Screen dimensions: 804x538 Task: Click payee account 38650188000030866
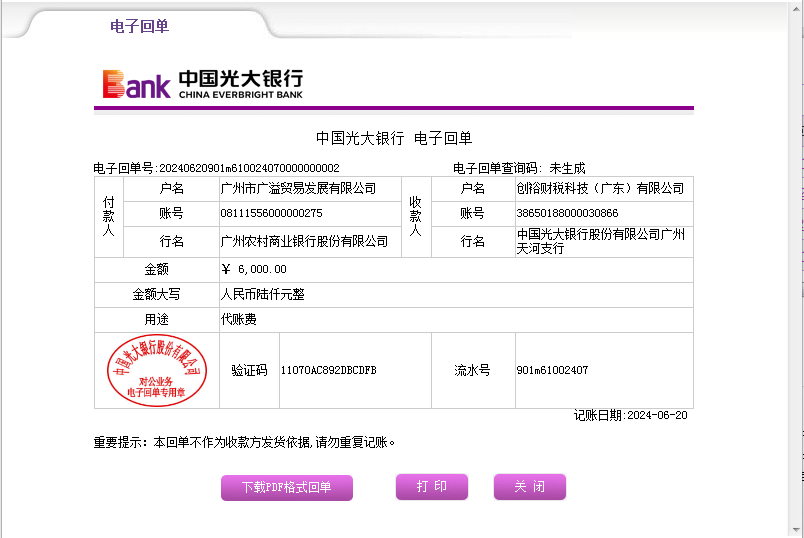[567, 213]
